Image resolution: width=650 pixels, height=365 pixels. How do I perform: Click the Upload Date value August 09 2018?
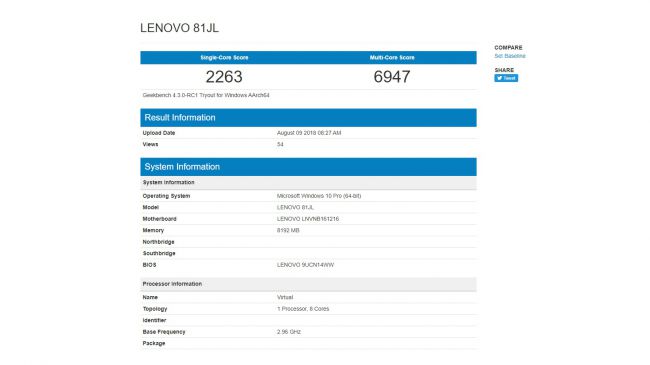point(309,133)
